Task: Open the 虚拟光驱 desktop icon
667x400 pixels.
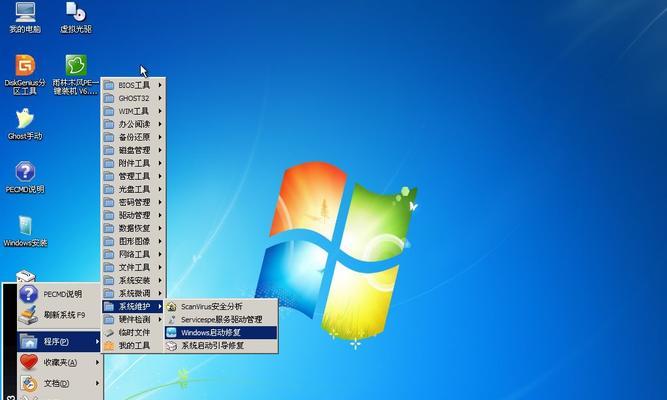Action: click(76, 17)
